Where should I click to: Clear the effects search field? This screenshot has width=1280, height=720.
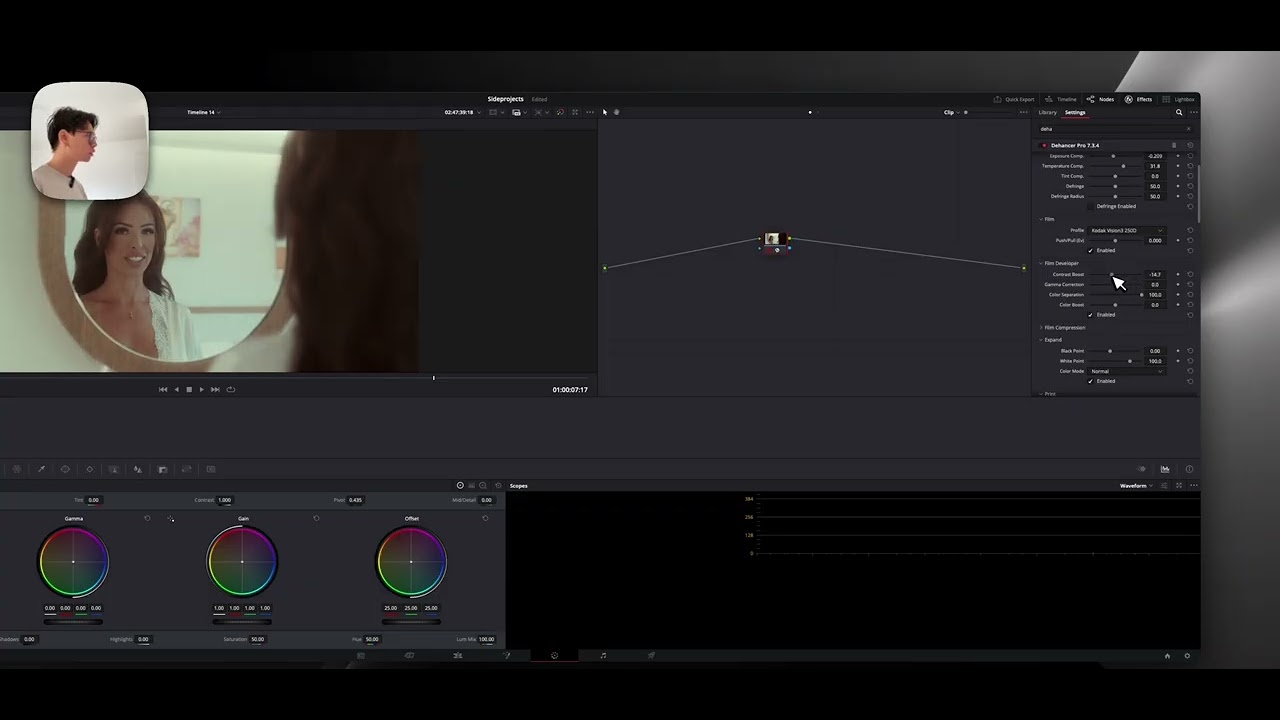pyautogui.click(x=1188, y=129)
